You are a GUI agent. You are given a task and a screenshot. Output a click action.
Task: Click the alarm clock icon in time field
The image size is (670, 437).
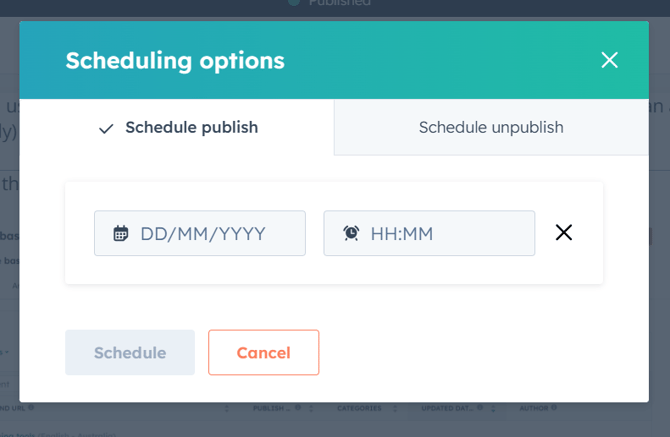[351, 233]
